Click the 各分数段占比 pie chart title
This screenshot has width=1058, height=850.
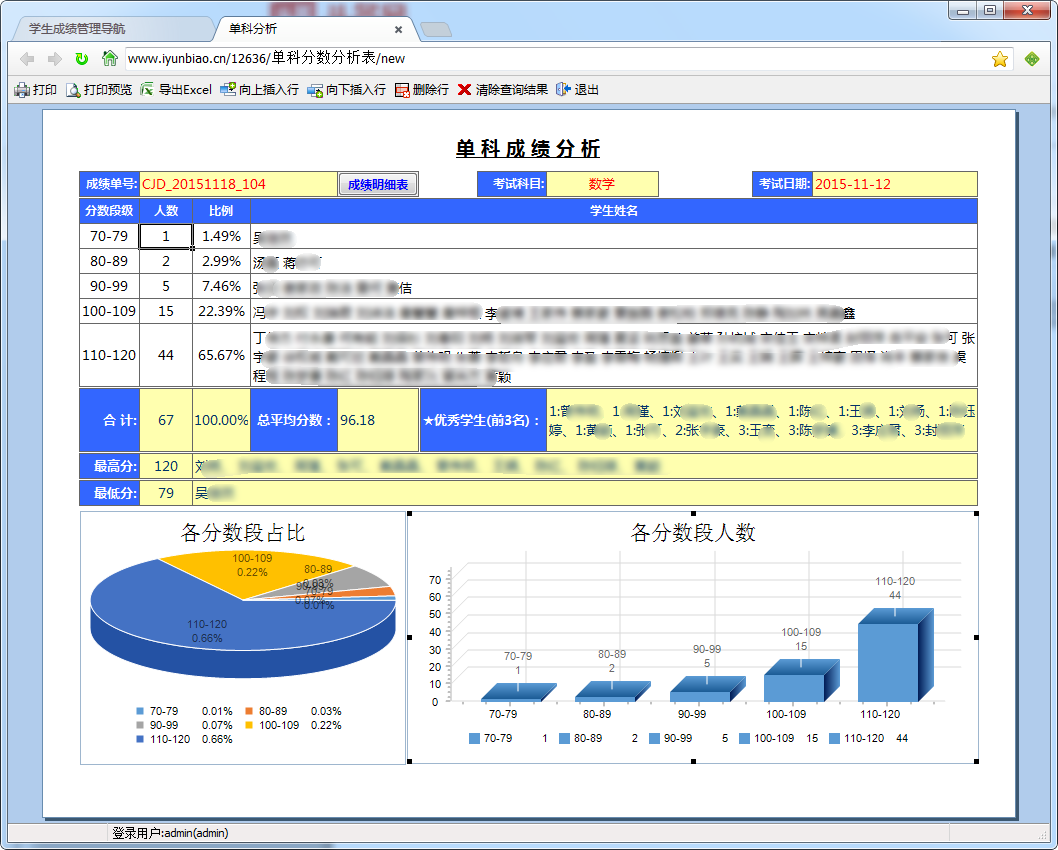tap(243, 533)
